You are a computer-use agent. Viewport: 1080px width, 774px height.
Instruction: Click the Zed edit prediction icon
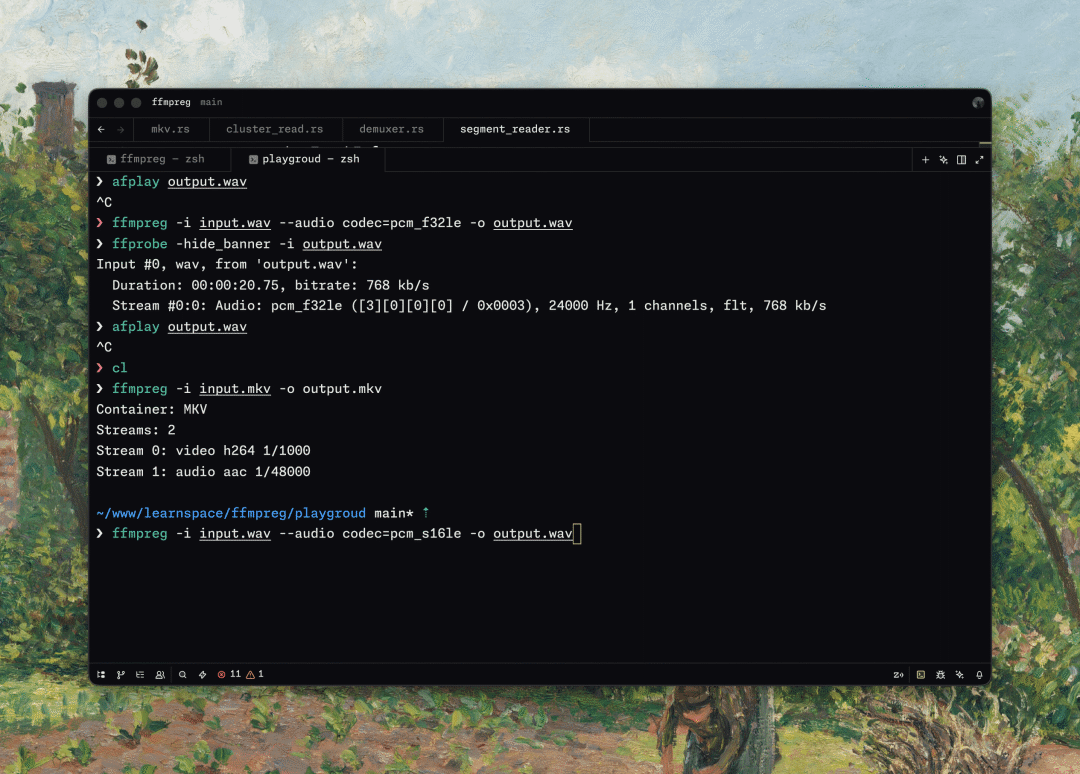pyautogui.click(x=898, y=675)
